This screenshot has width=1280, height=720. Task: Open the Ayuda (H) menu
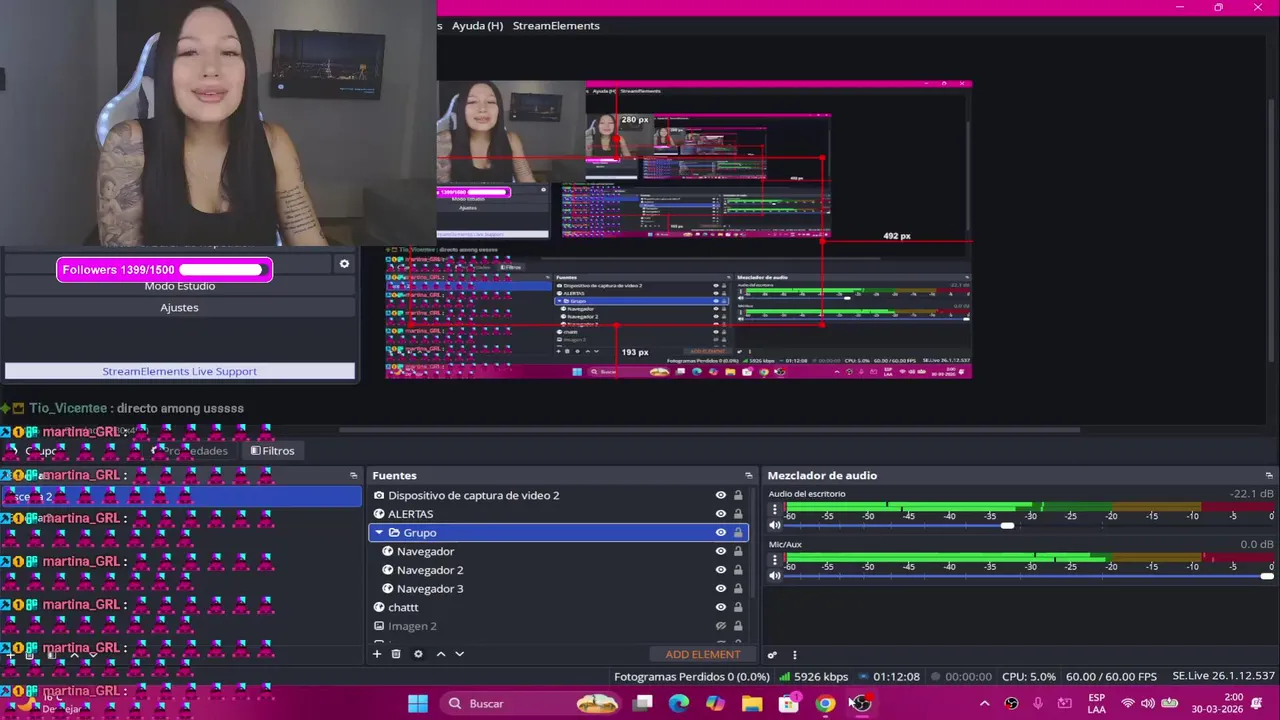point(477,26)
